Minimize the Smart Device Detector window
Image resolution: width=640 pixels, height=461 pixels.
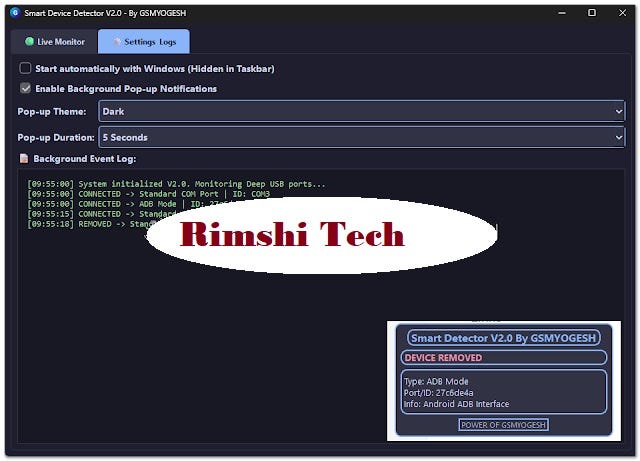[562, 13]
